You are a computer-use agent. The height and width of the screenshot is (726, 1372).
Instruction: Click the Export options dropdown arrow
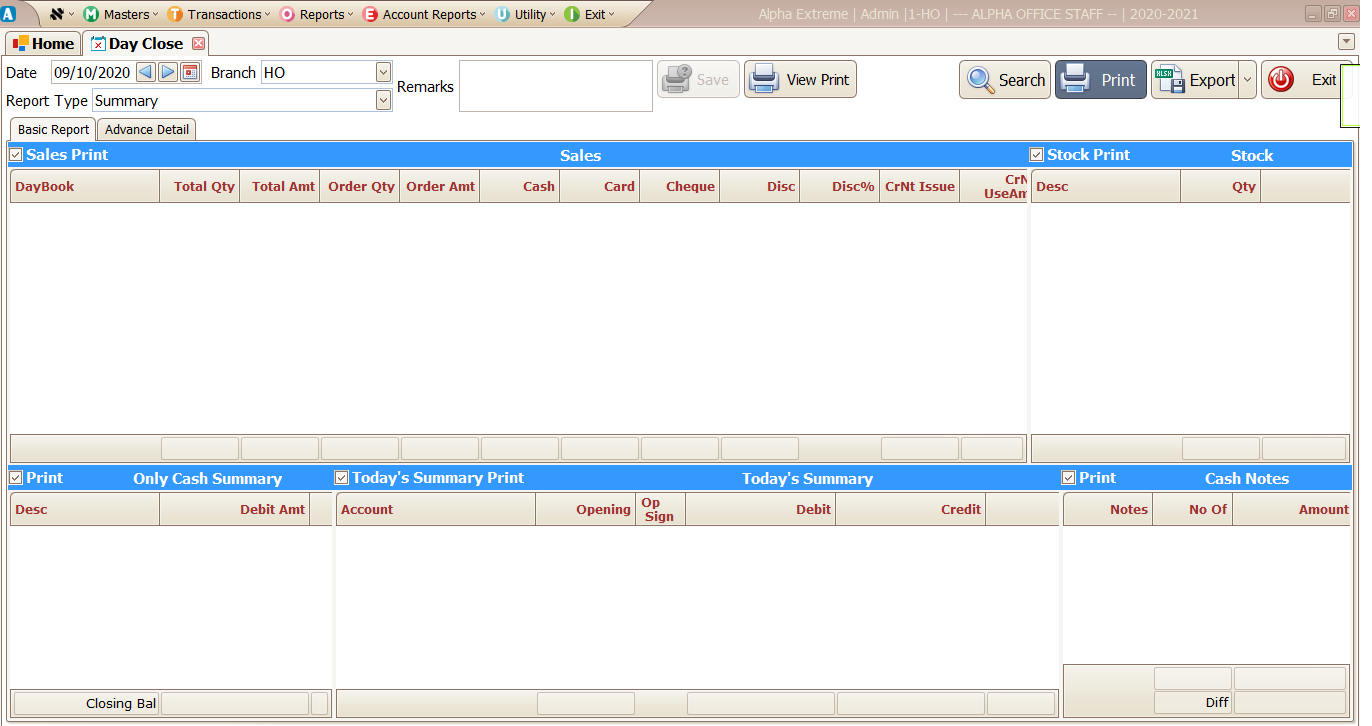pos(1248,79)
